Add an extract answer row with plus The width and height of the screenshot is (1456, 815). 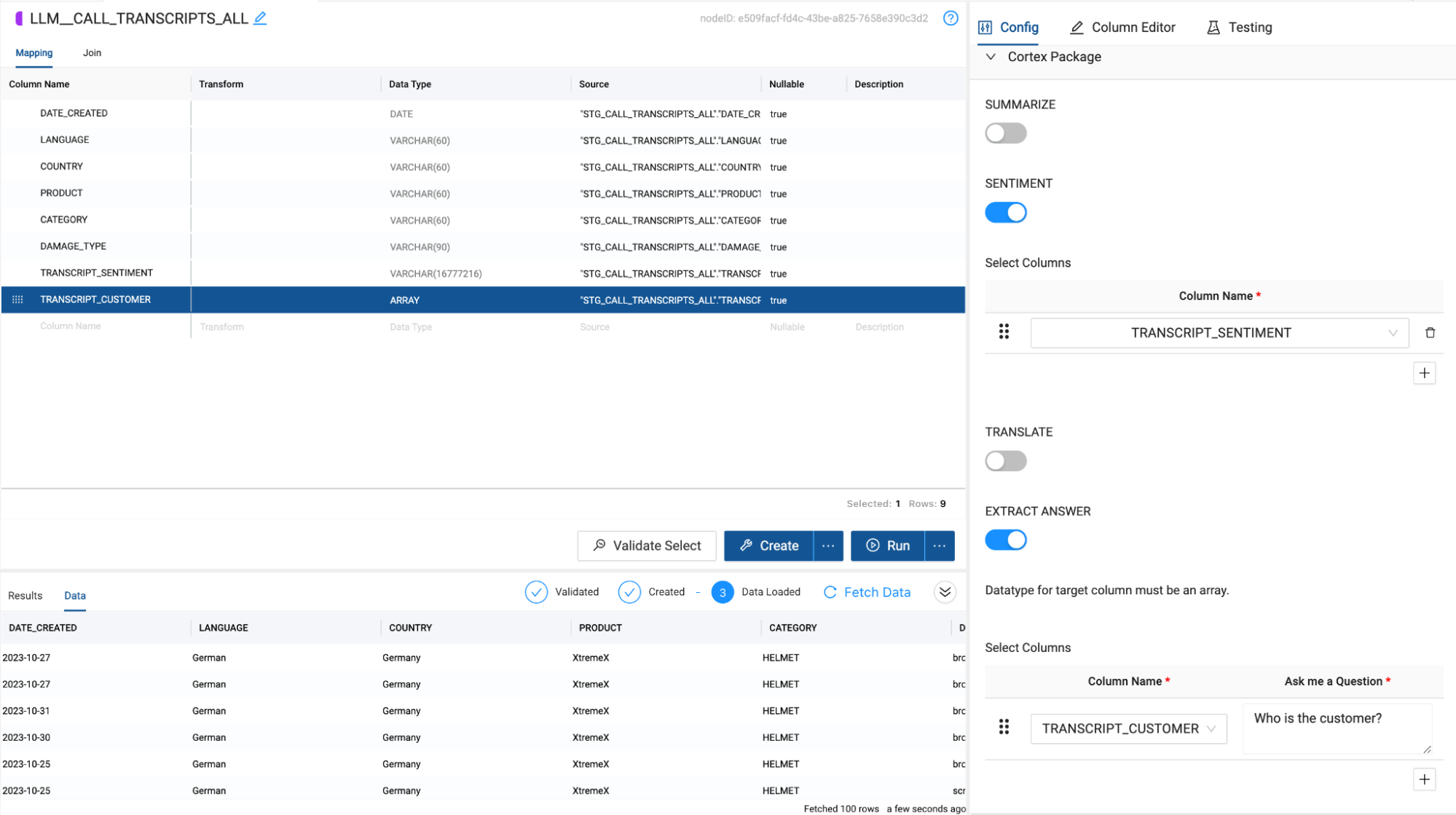(1424, 779)
